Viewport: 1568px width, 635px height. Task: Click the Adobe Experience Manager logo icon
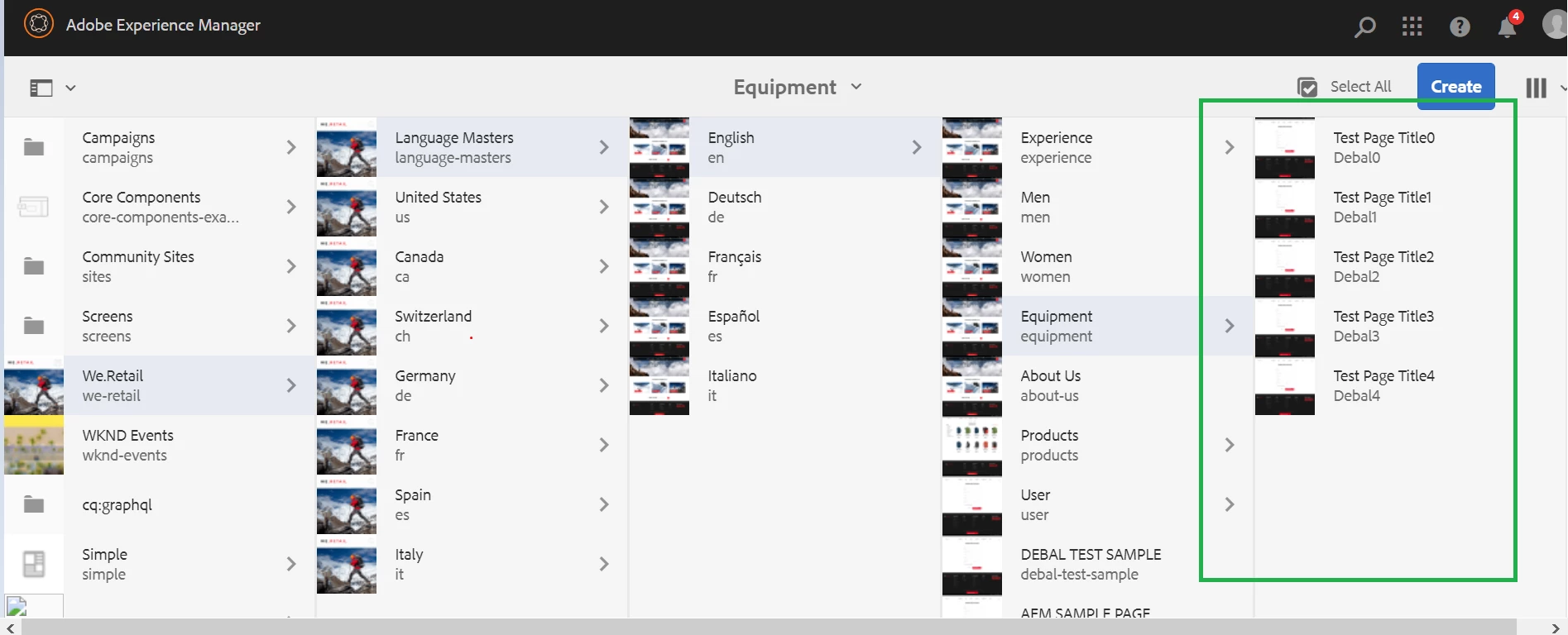[x=39, y=24]
